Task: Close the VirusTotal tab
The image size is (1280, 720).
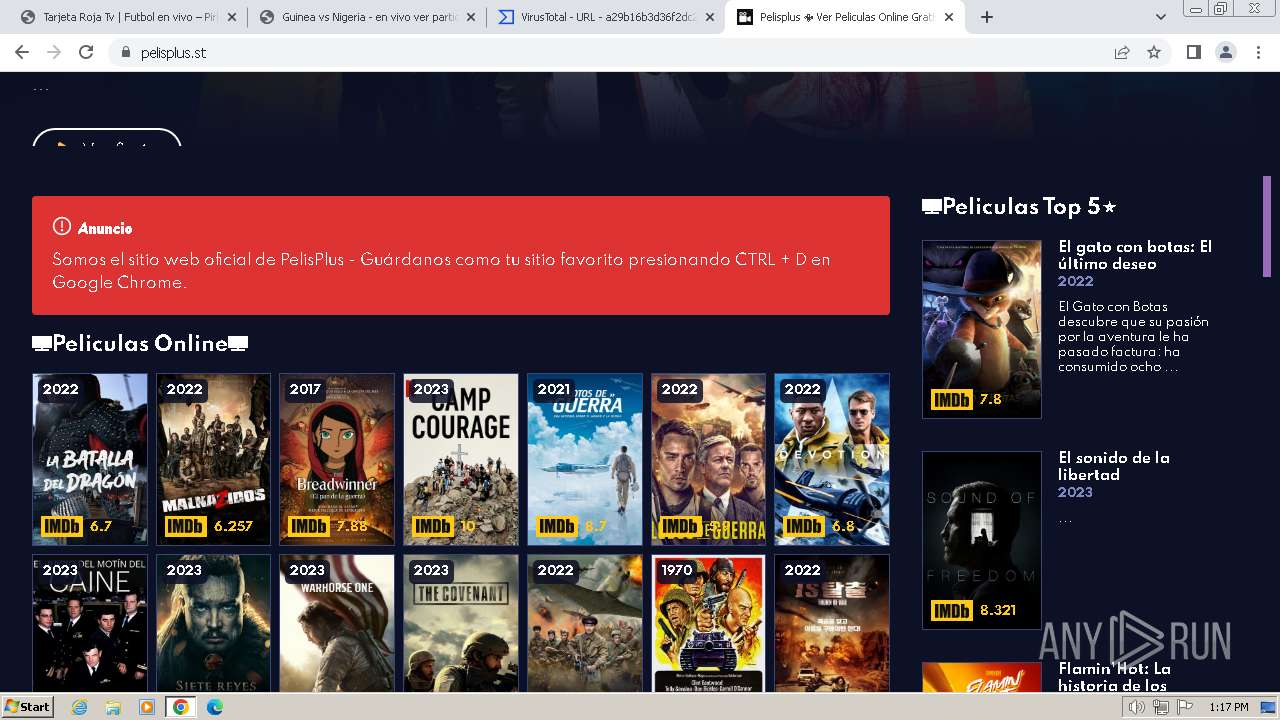Action: (x=710, y=17)
